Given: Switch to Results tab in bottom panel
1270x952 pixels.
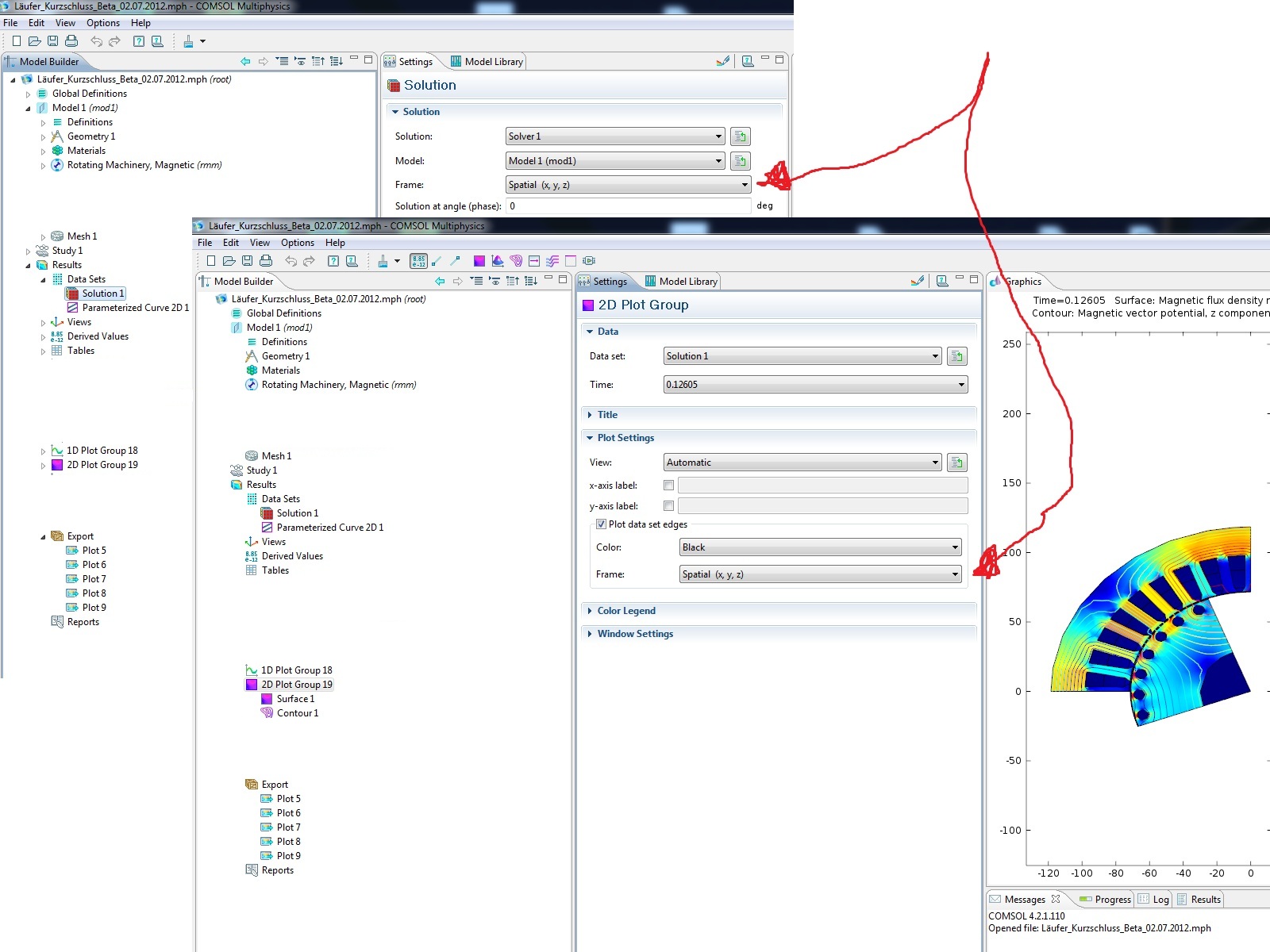Looking at the screenshot, I should (1199, 899).
